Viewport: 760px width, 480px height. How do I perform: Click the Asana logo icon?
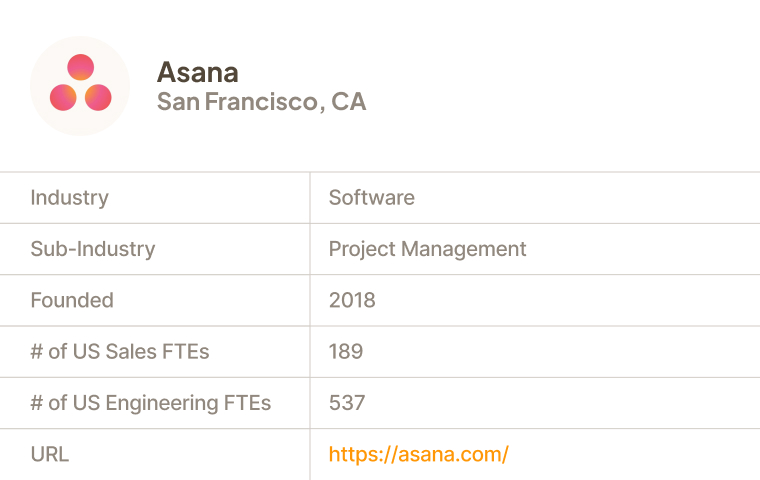(x=80, y=85)
